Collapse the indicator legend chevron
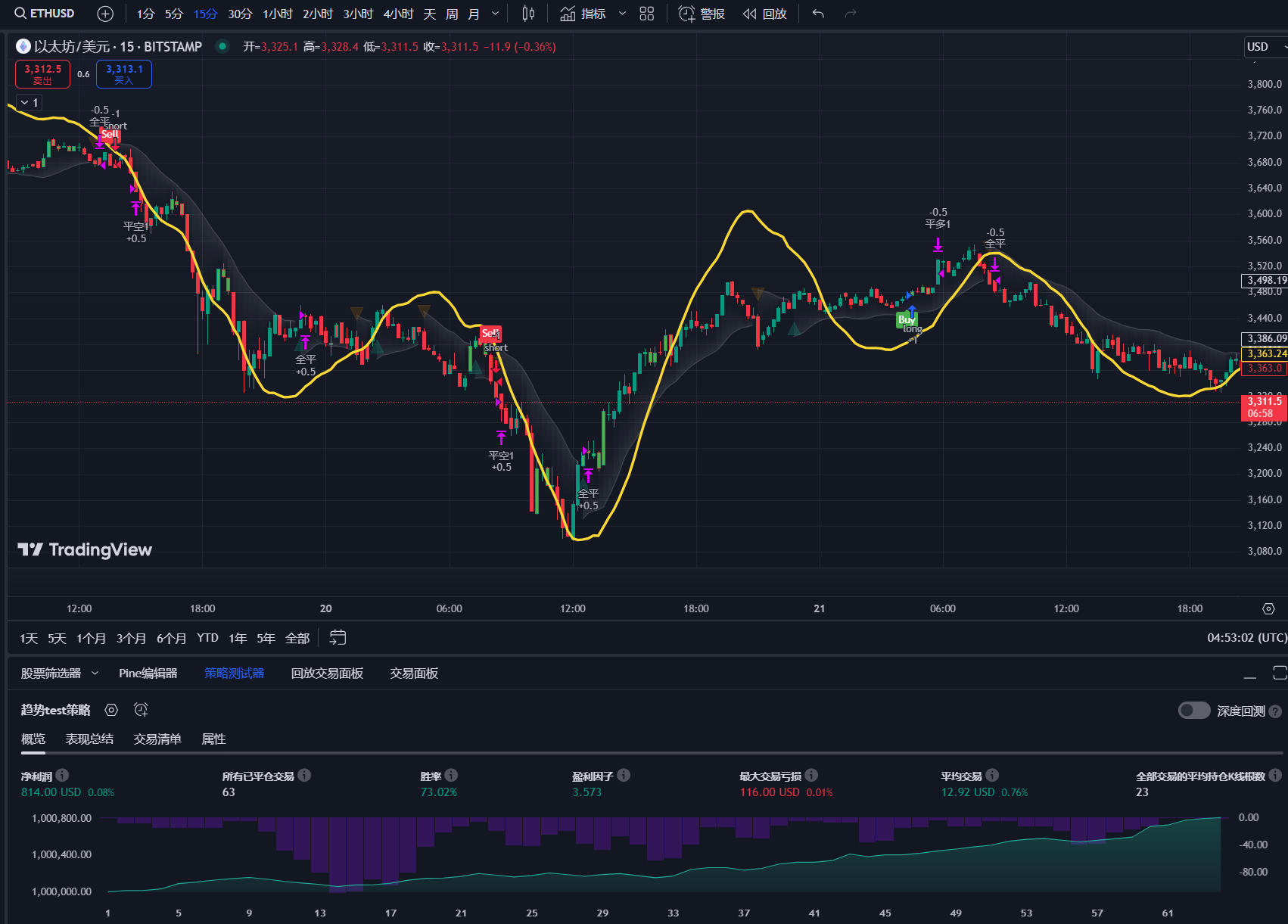This screenshot has height=924, width=1288. pyautogui.click(x=25, y=103)
